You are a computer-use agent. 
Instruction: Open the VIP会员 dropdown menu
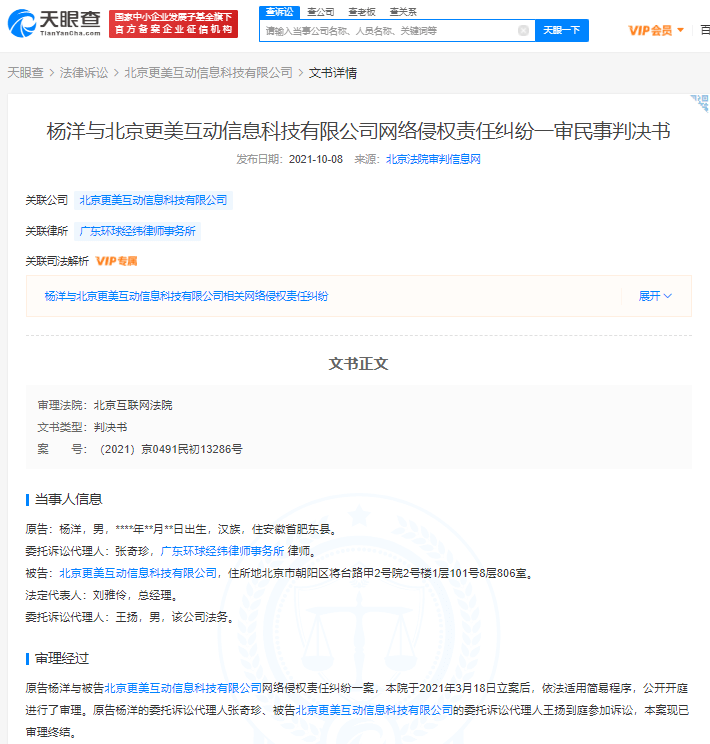[656, 30]
